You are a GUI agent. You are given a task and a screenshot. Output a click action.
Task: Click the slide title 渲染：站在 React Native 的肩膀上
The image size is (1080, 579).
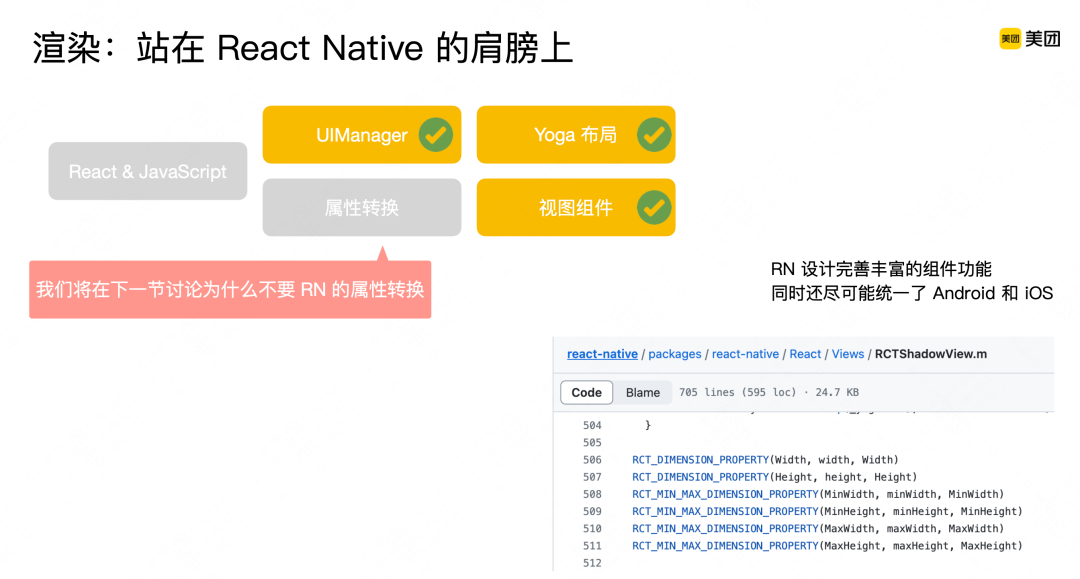click(303, 48)
